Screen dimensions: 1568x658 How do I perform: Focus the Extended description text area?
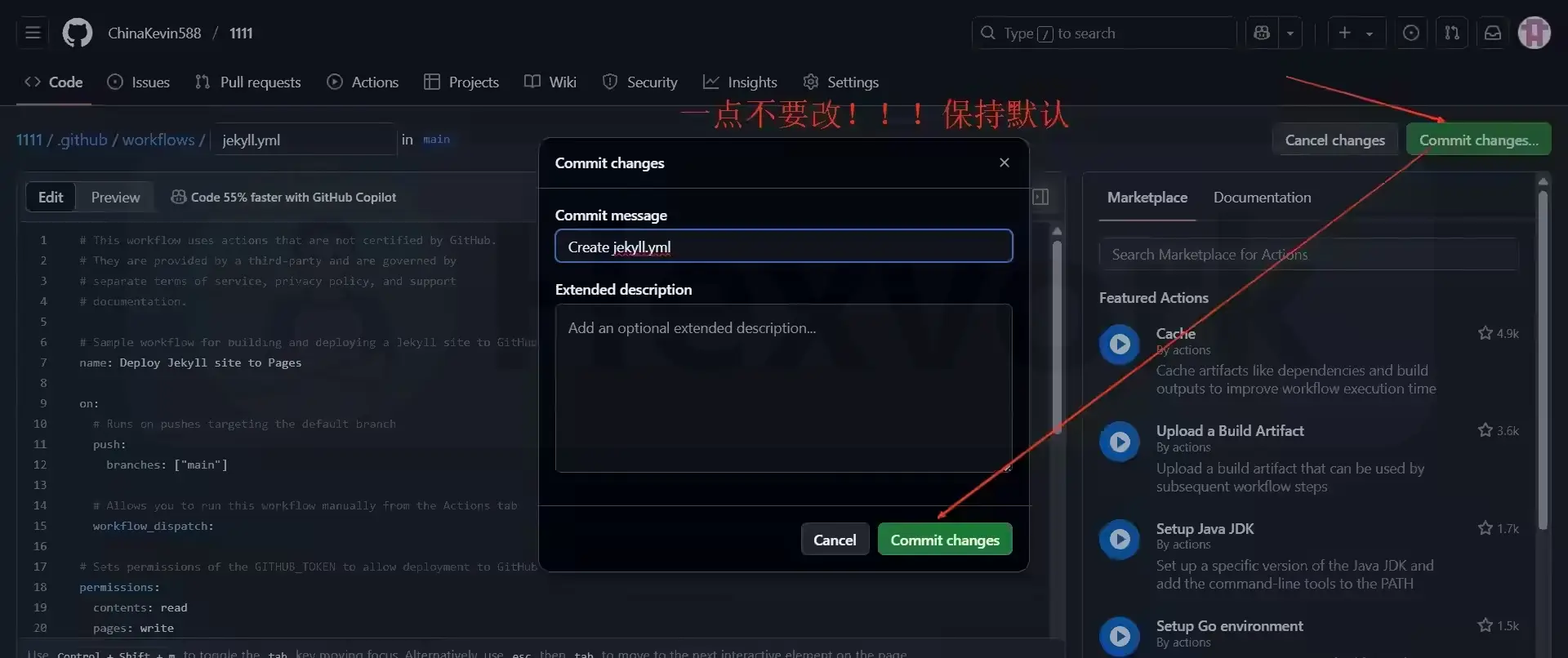point(784,388)
